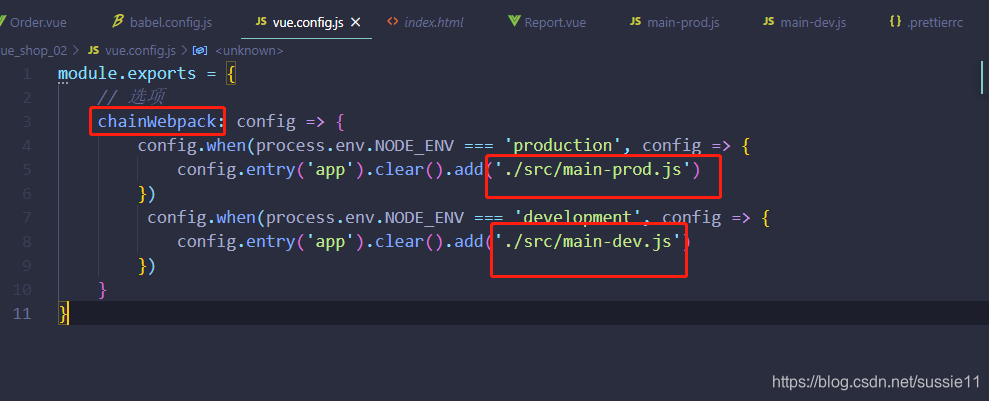Open the main-prod.js tab
Viewport: 989px width, 401px height.
682,23
